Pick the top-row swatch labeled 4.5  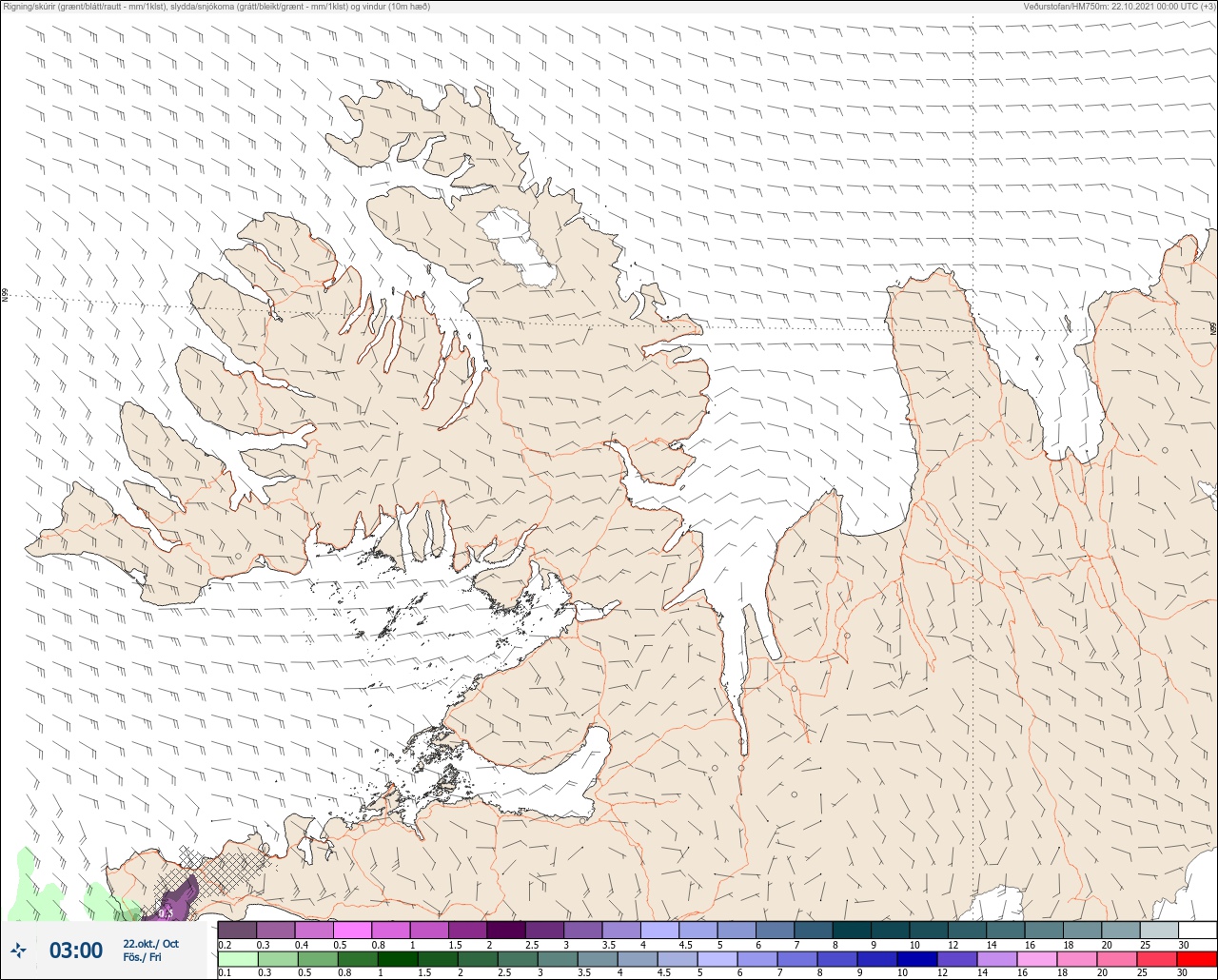point(698,930)
